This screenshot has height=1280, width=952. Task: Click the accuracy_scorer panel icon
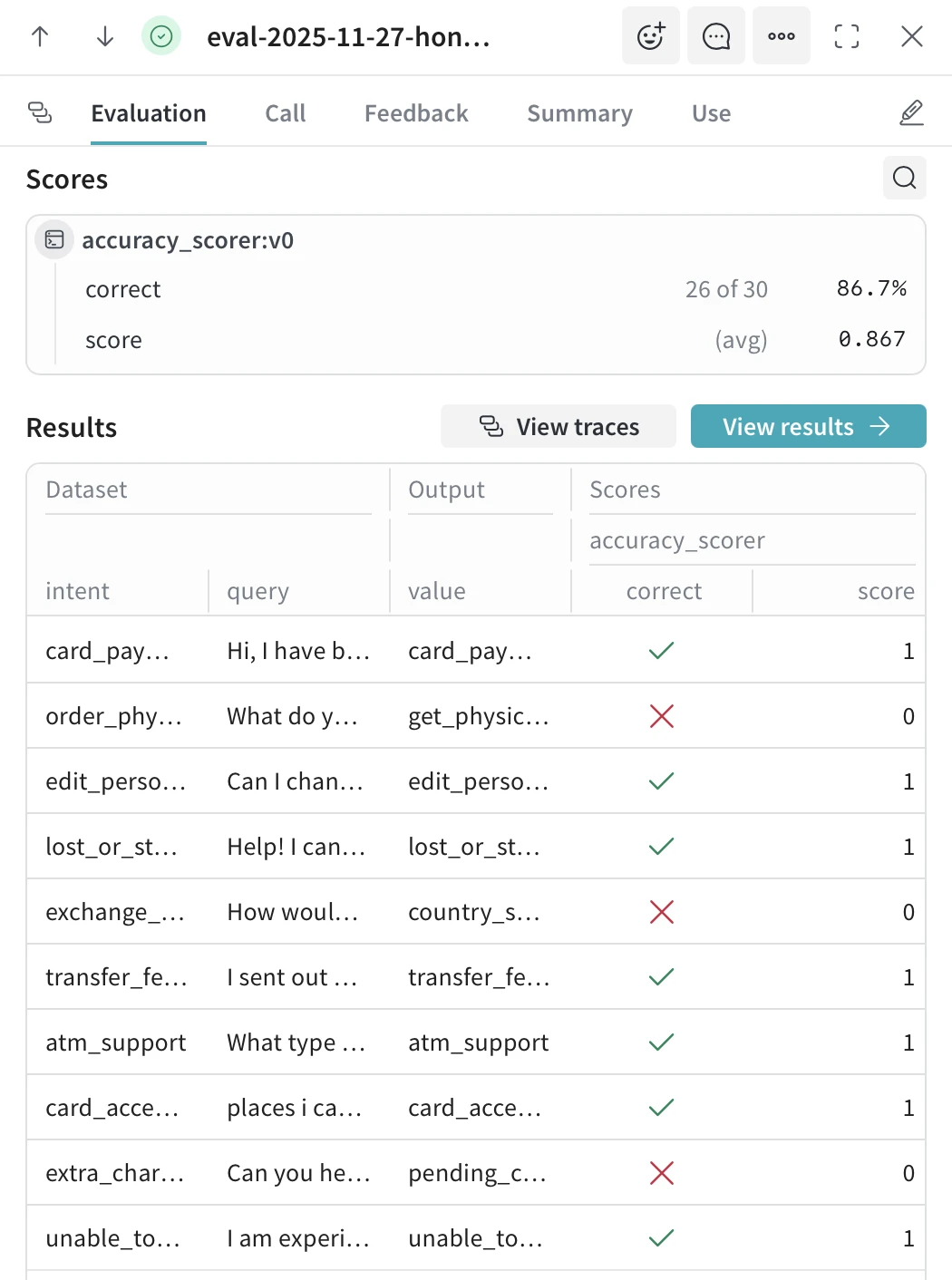tap(54, 239)
